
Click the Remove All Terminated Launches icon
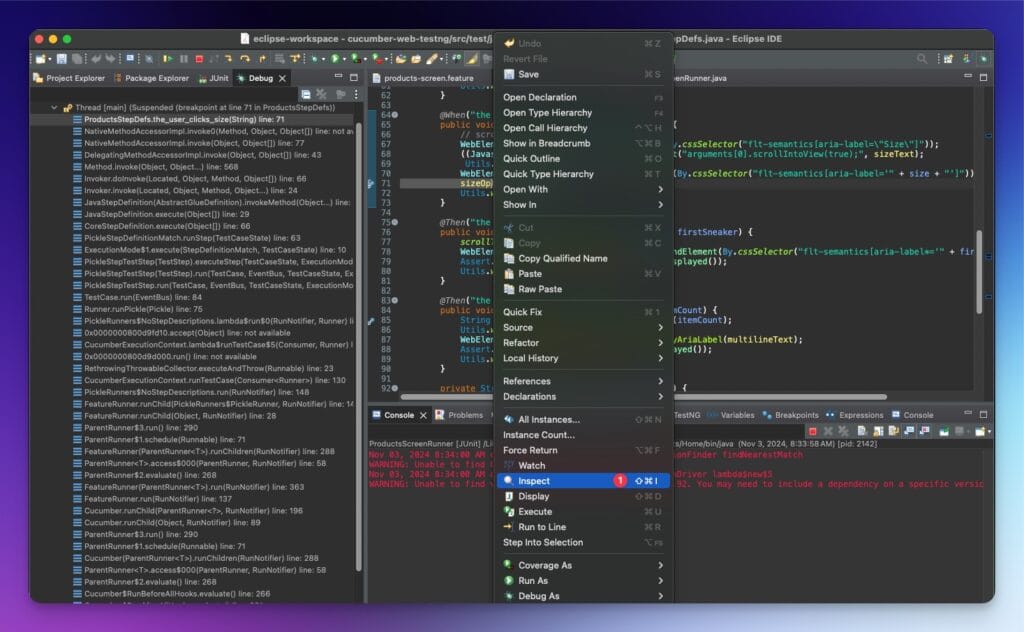pos(844,431)
